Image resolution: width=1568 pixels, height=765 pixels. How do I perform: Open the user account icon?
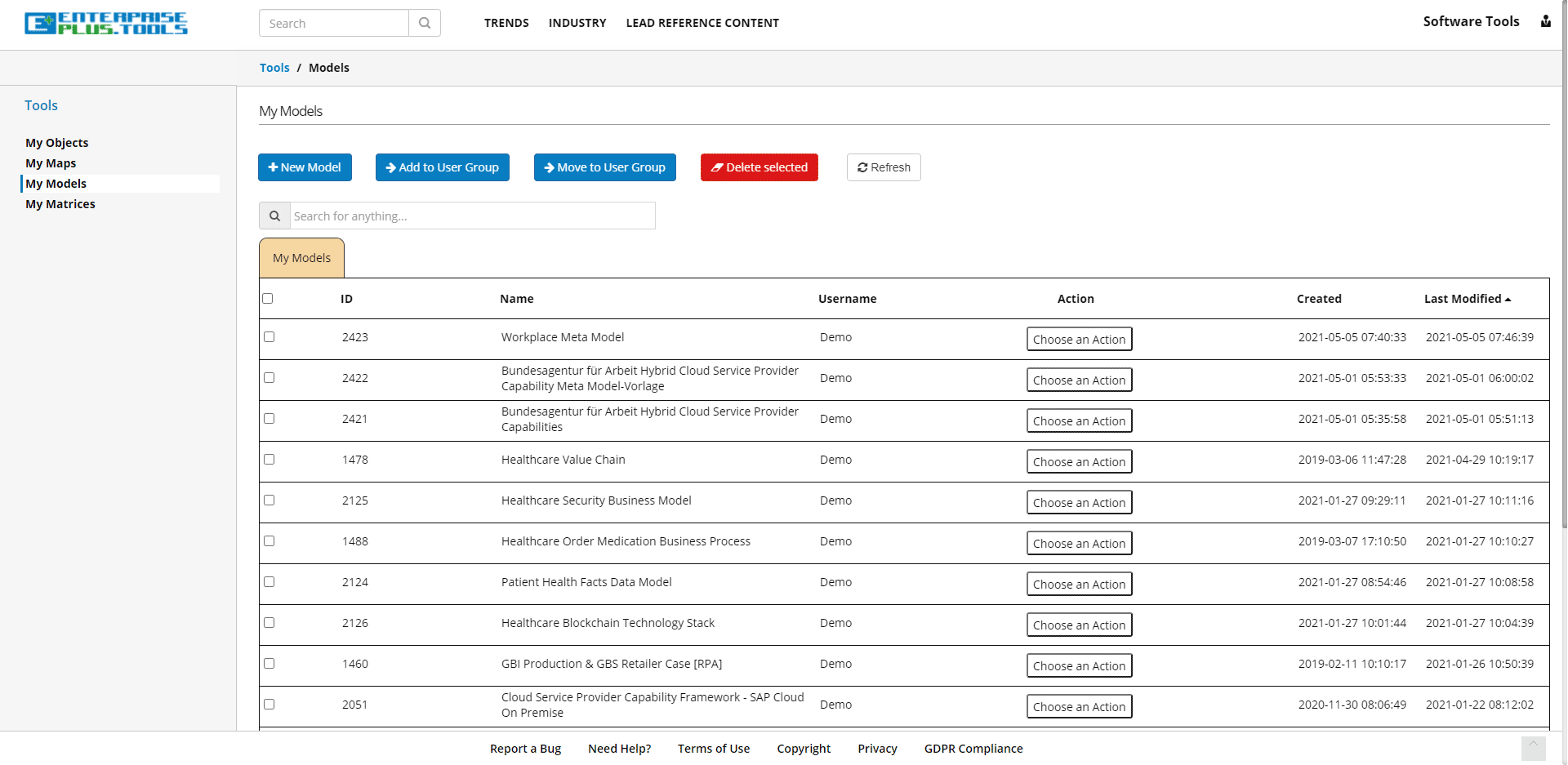click(x=1545, y=21)
